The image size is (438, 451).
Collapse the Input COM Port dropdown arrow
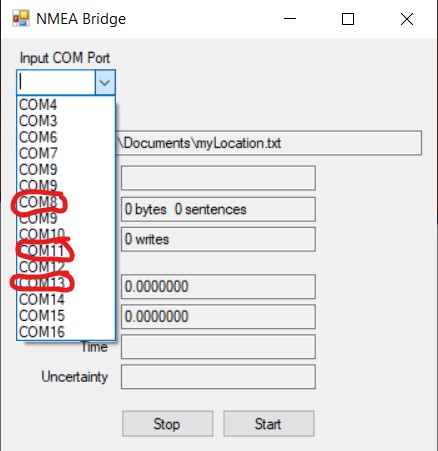click(105, 82)
